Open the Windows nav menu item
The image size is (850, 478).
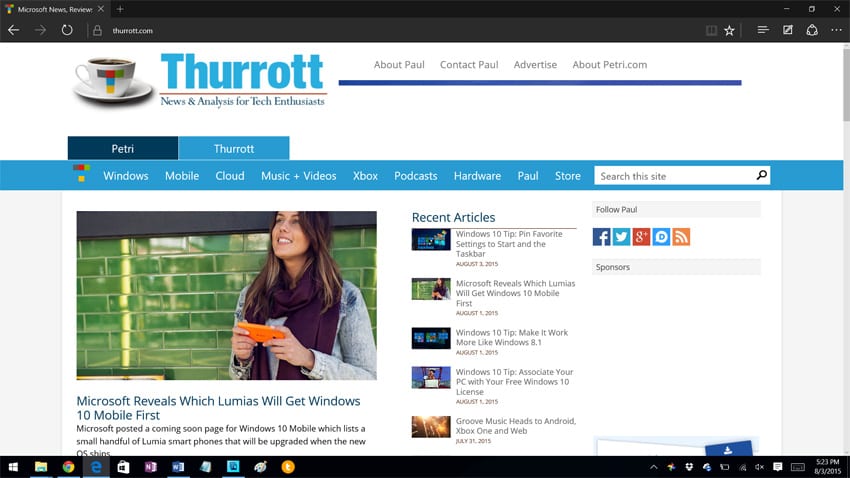[x=126, y=176]
